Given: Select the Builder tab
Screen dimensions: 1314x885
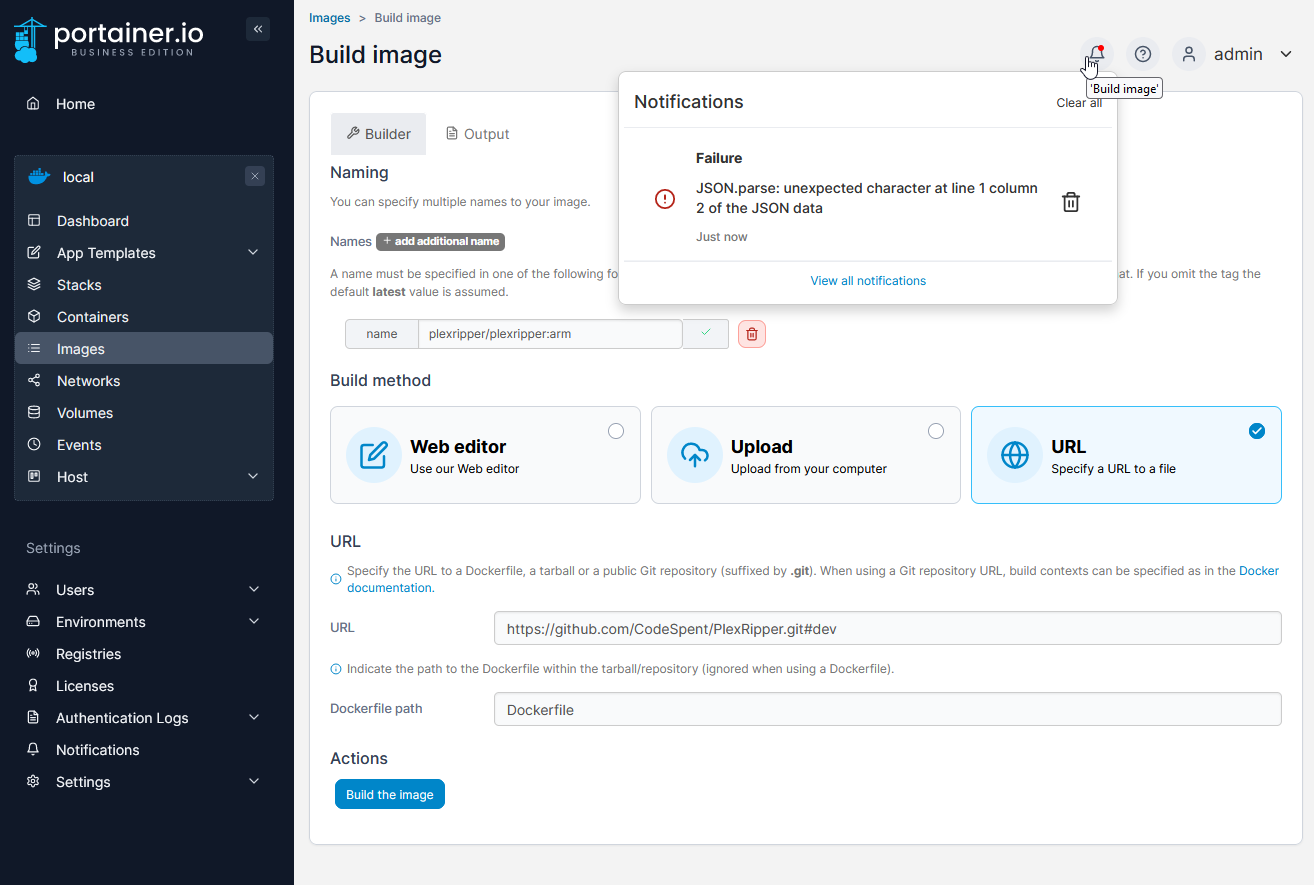Looking at the screenshot, I should click(x=378, y=133).
